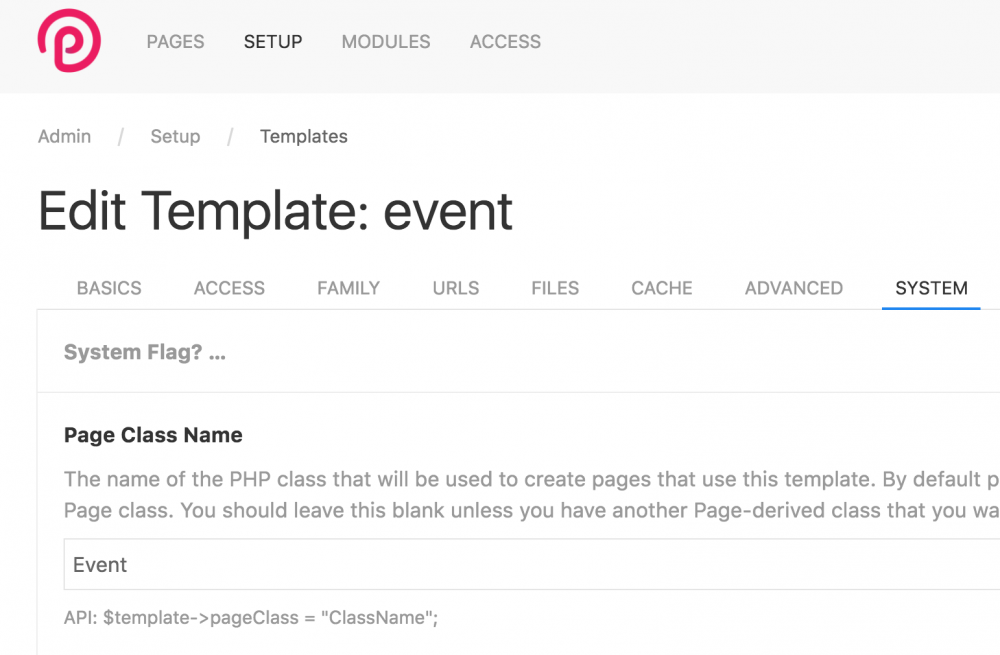Open the Modules menu in top navigation
The height and width of the screenshot is (655, 1000).
[386, 42]
